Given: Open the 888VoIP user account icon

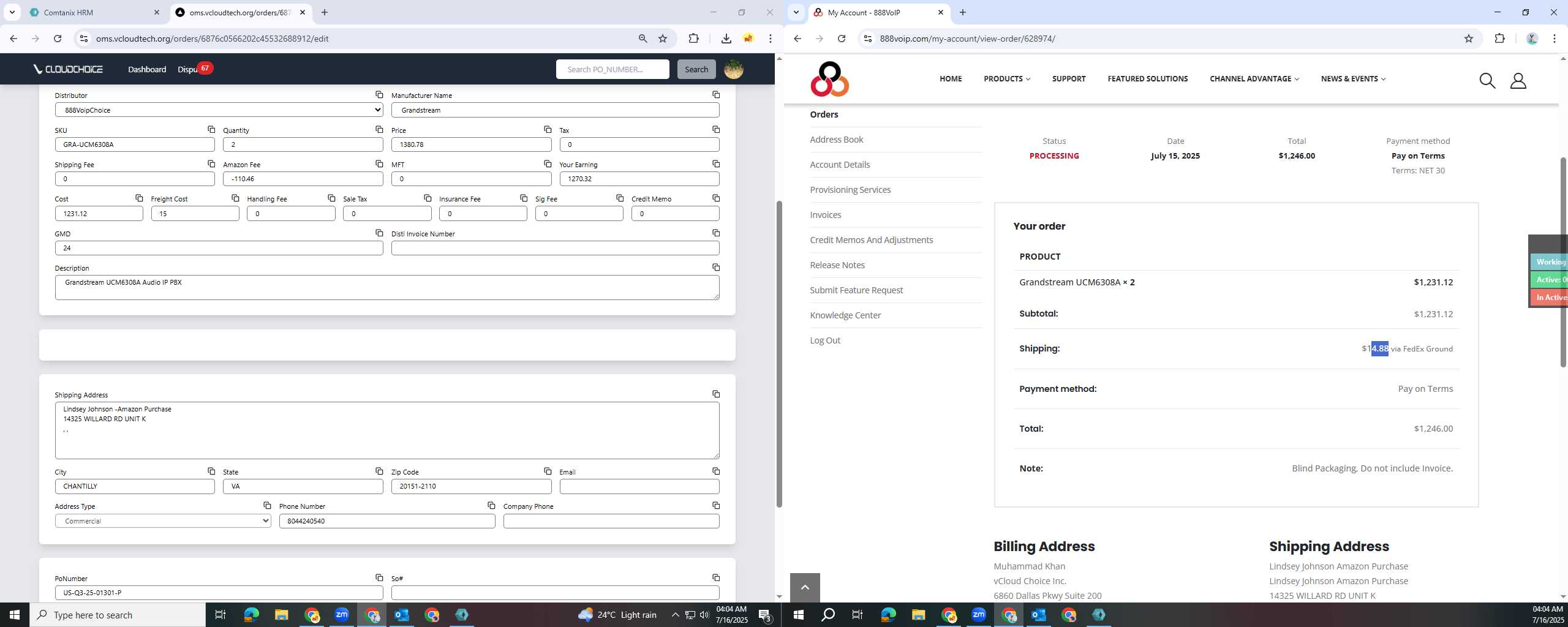Looking at the screenshot, I should 1518,80.
